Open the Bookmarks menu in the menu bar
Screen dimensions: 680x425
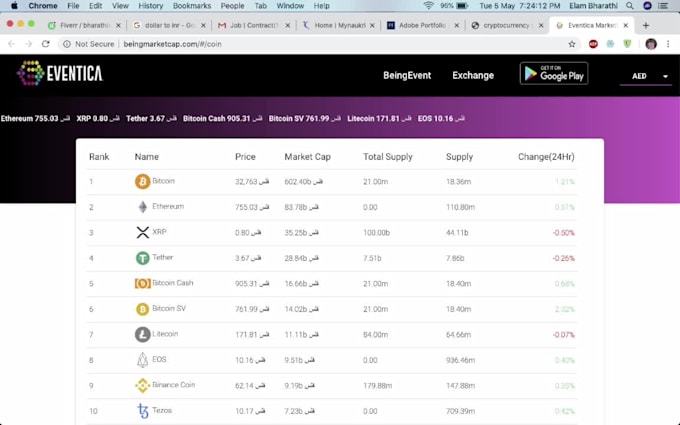coord(191,6)
